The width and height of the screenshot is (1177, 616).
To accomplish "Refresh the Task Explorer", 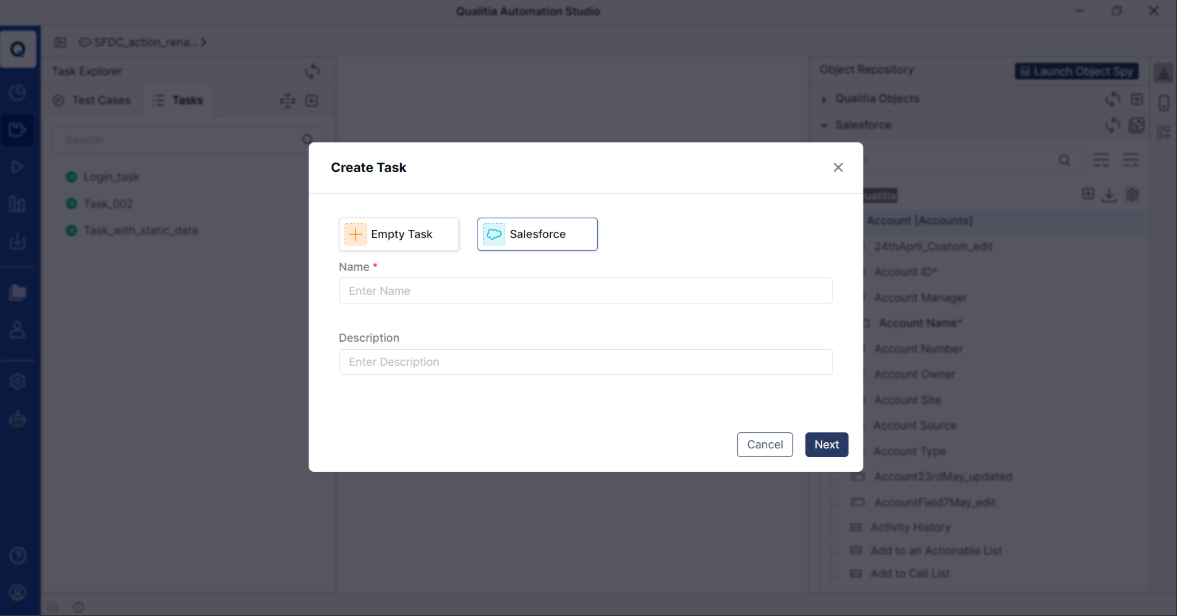I will (x=312, y=71).
